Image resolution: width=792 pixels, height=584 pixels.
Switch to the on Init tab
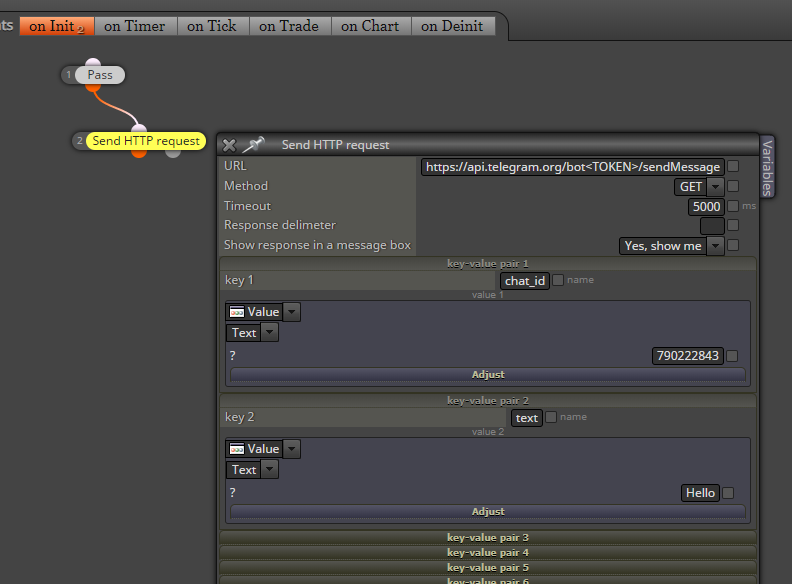click(x=57, y=26)
